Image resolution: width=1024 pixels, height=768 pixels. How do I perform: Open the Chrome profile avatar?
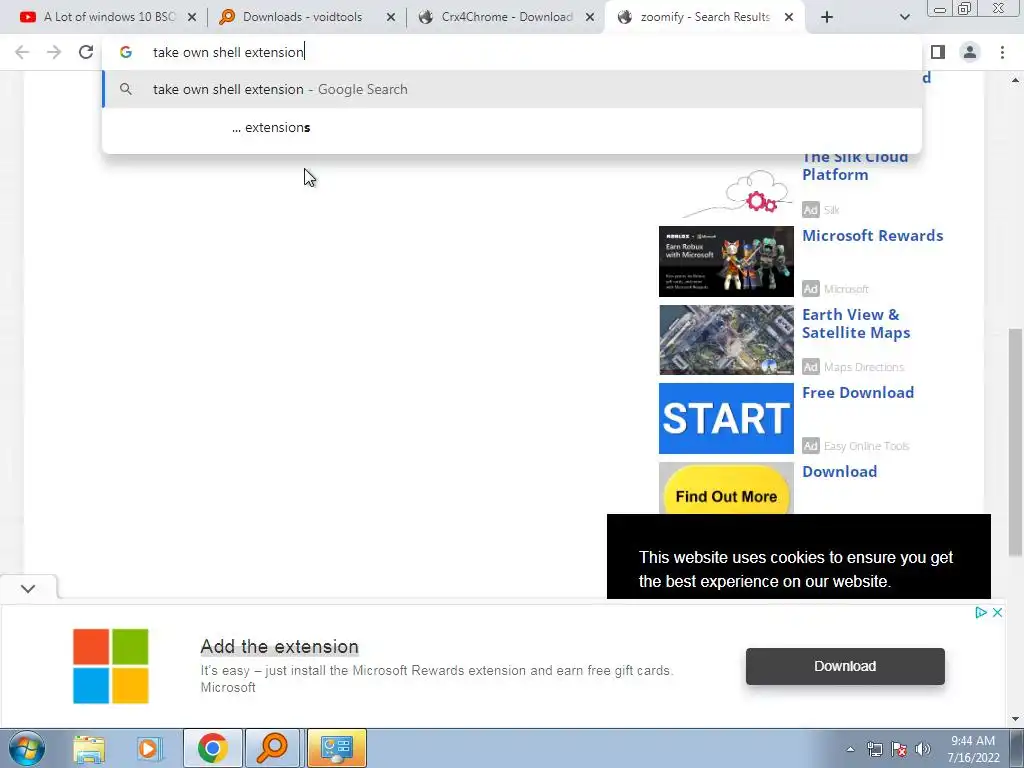[x=970, y=52]
